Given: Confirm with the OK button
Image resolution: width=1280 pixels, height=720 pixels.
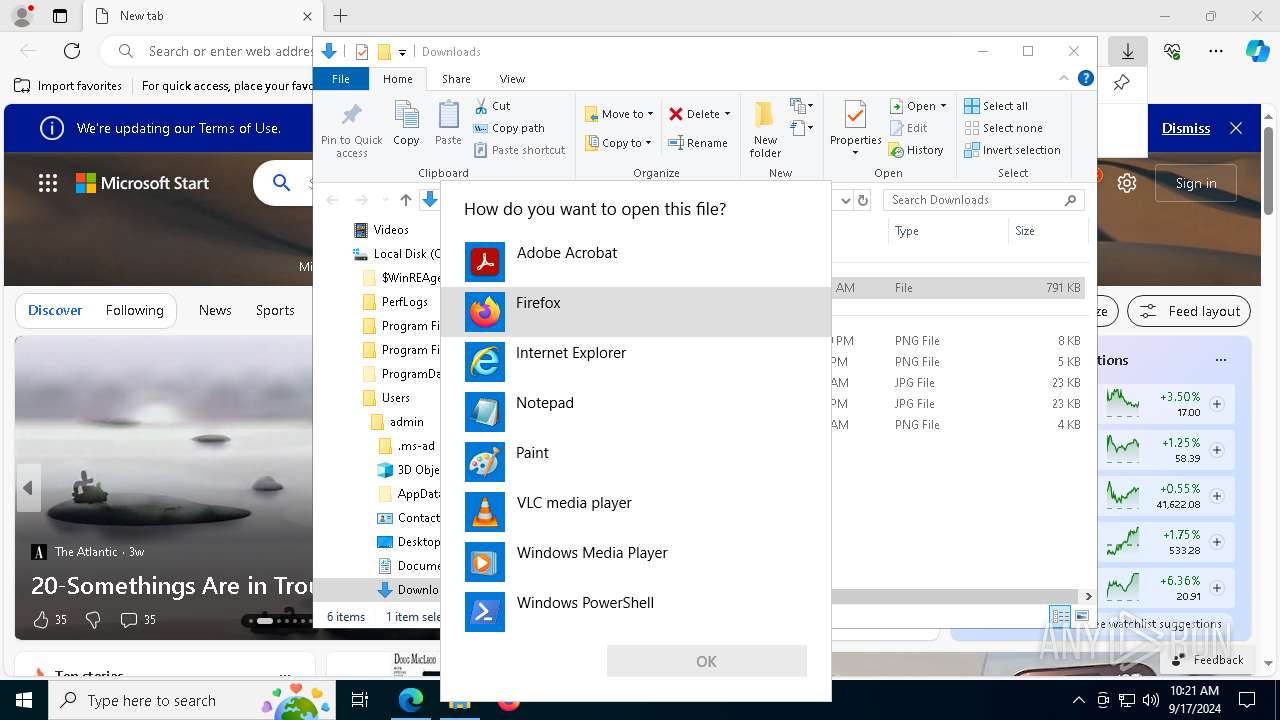Looking at the screenshot, I should click(x=706, y=661).
